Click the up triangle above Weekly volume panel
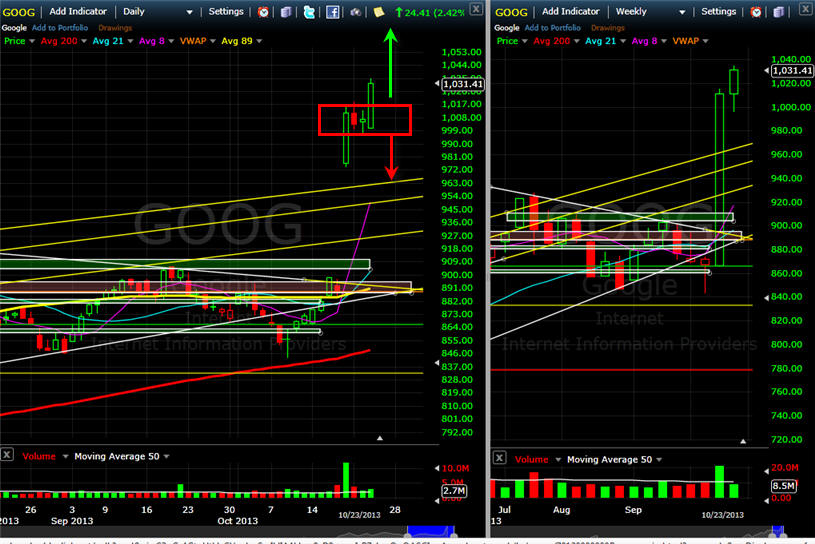Image resolution: width=815 pixels, height=544 pixels. pyautogui.click(x=743, y=441)
